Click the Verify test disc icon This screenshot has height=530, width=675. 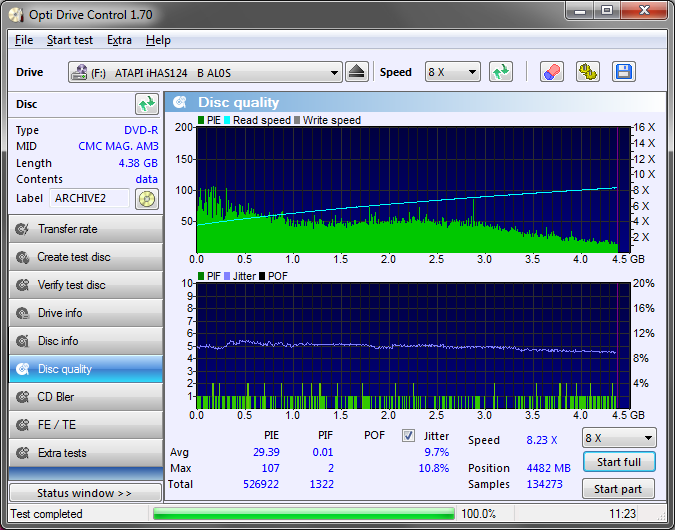click(x=22, y=285)
